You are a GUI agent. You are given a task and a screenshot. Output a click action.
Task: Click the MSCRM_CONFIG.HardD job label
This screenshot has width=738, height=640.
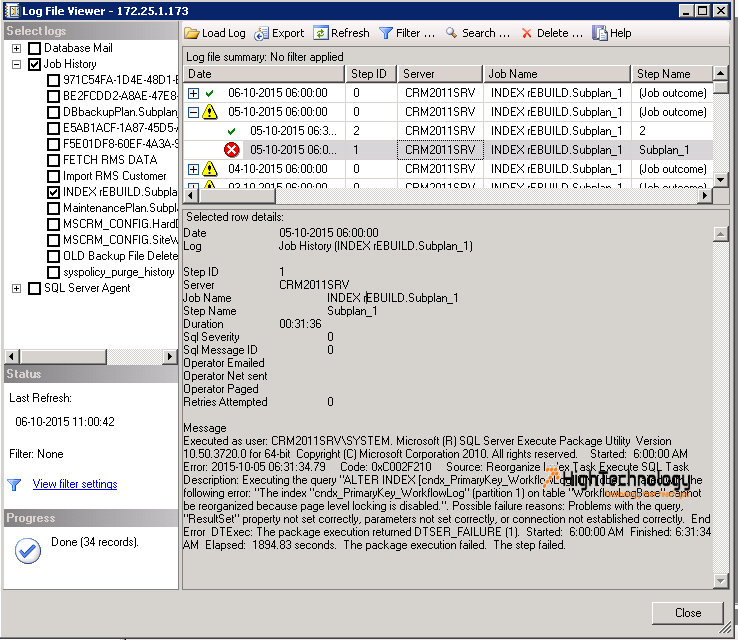coord(120,224)
